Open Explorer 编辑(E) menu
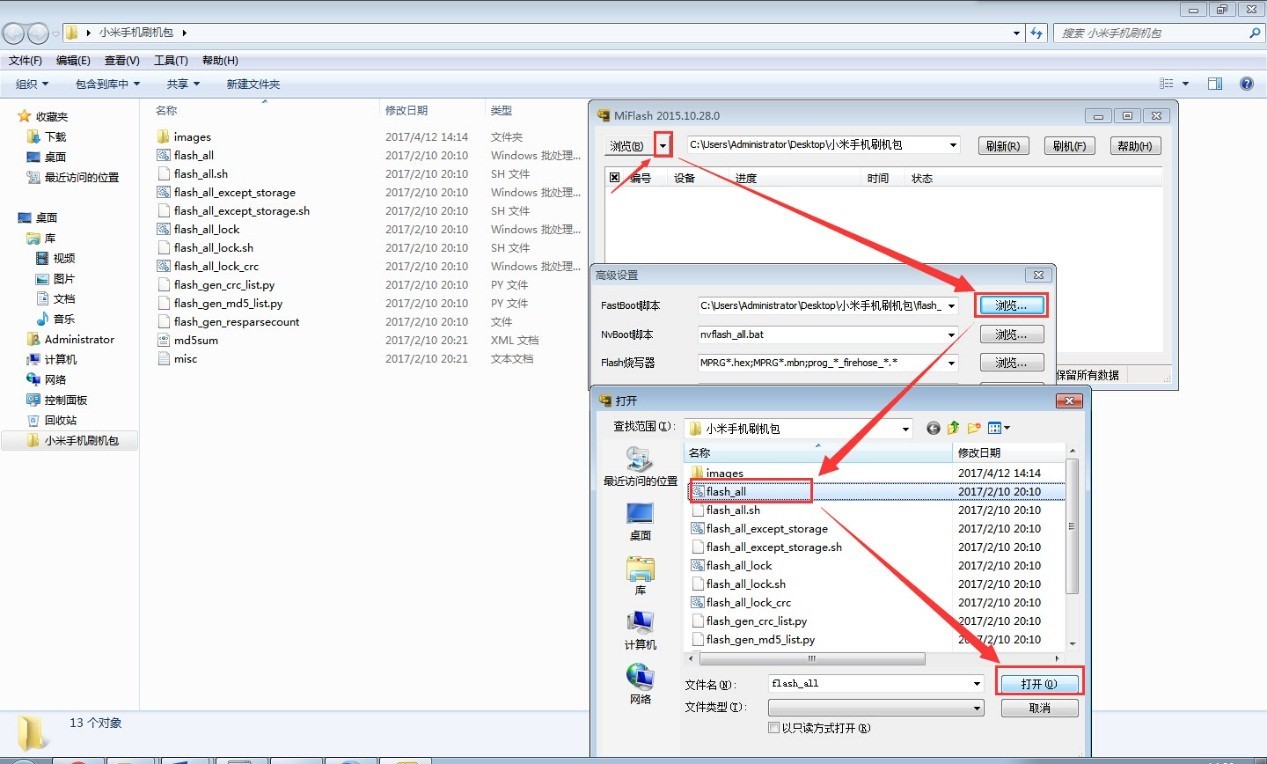This screenshot has width=1267, height=764. pos(73,60)
